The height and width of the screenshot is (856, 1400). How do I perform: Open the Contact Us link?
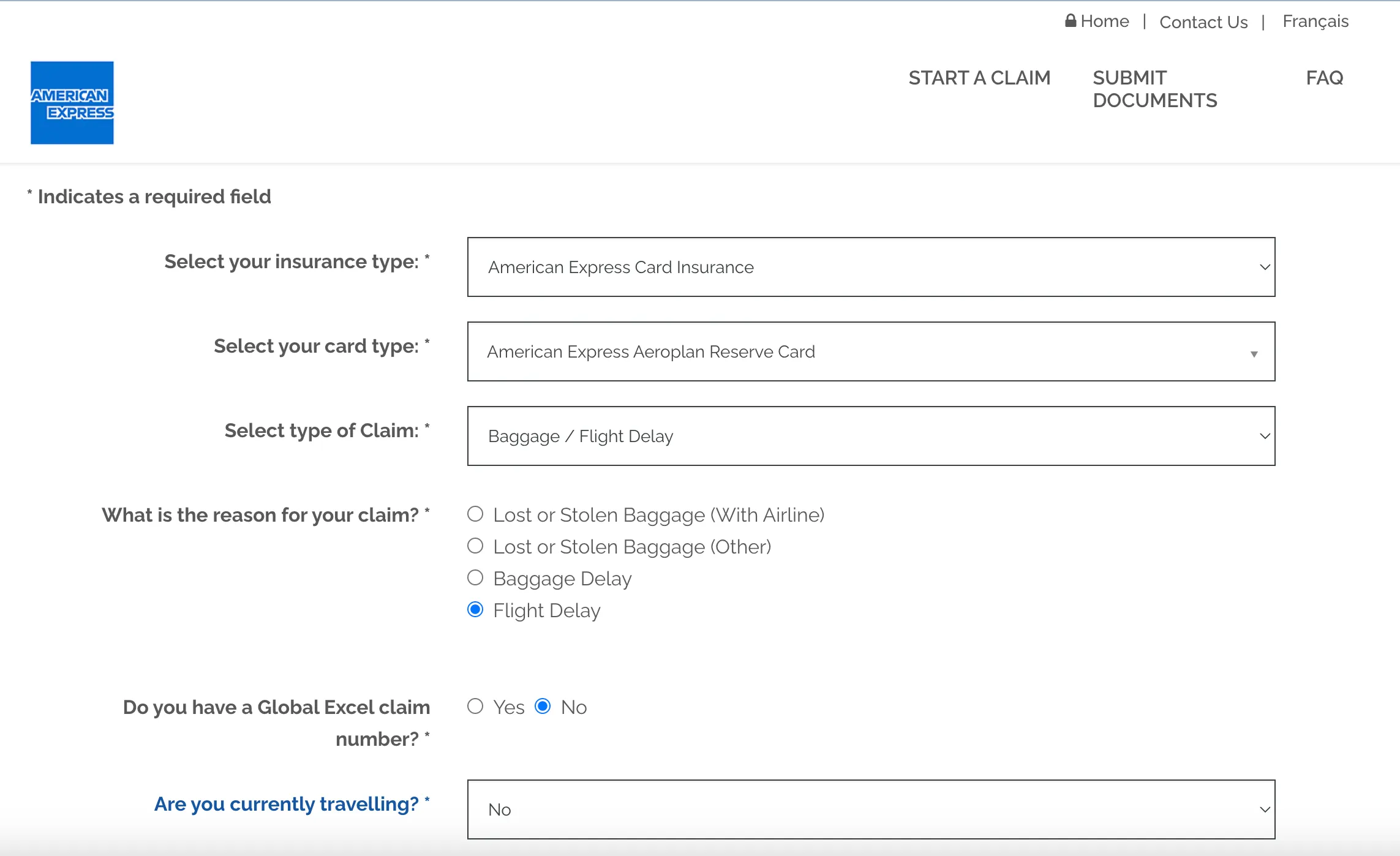click(x=1203, y=22)
